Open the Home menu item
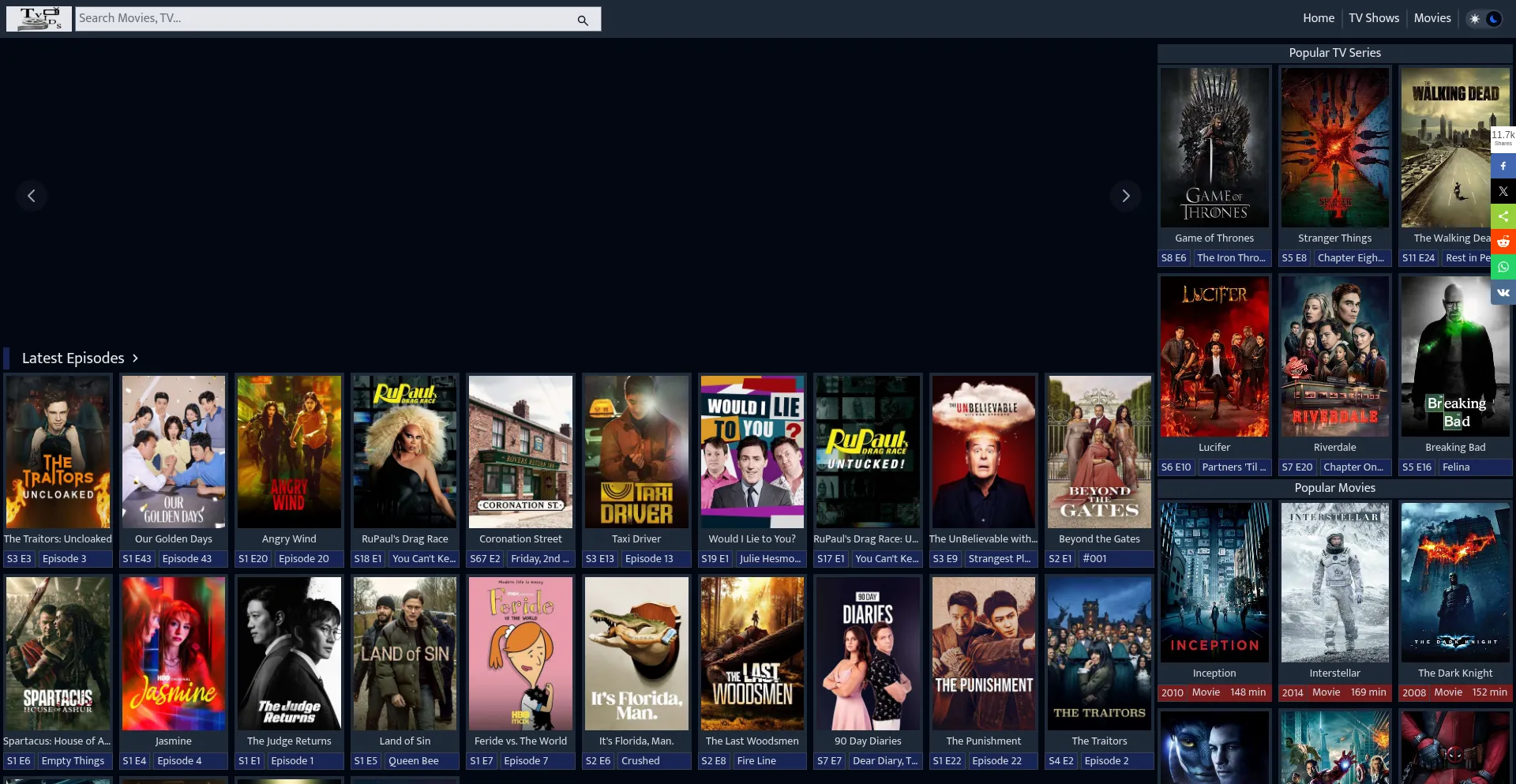This screenshot has width=1516, height=784. coord(1319,18)
